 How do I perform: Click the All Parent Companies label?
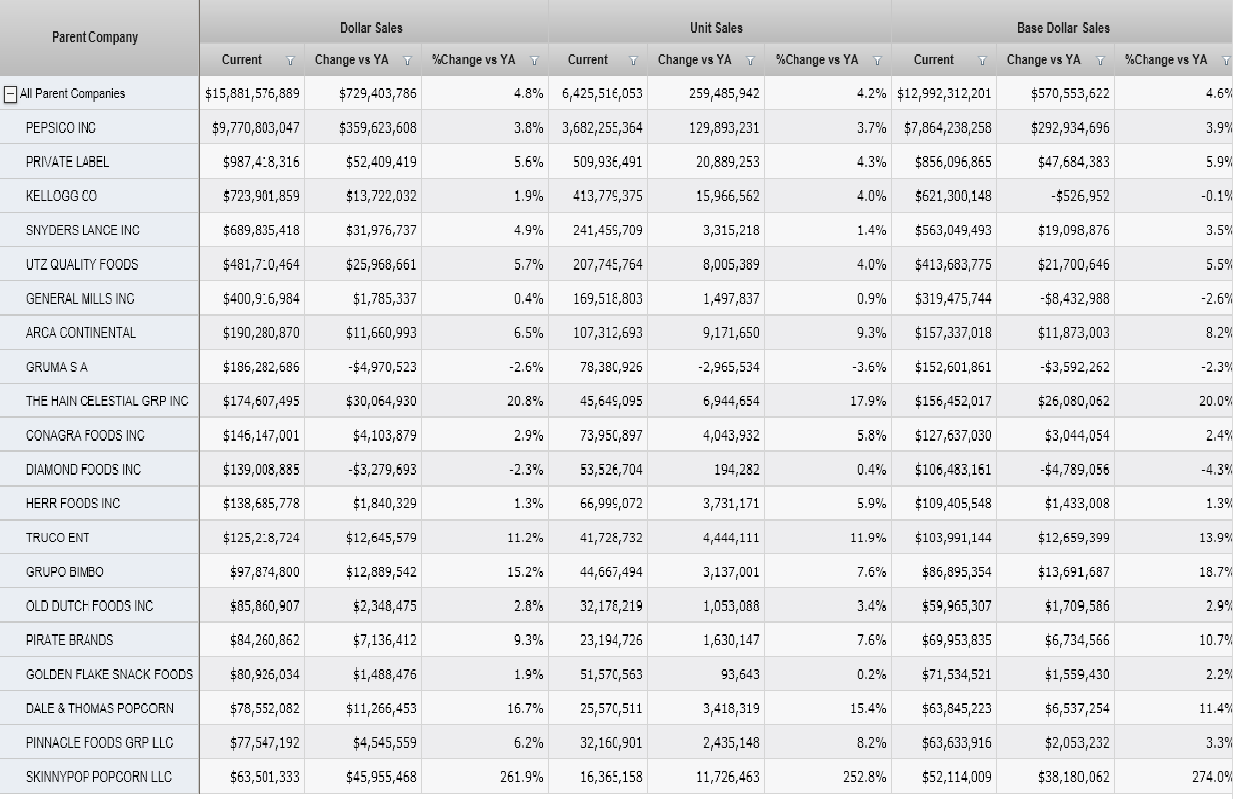click(73, 94)
